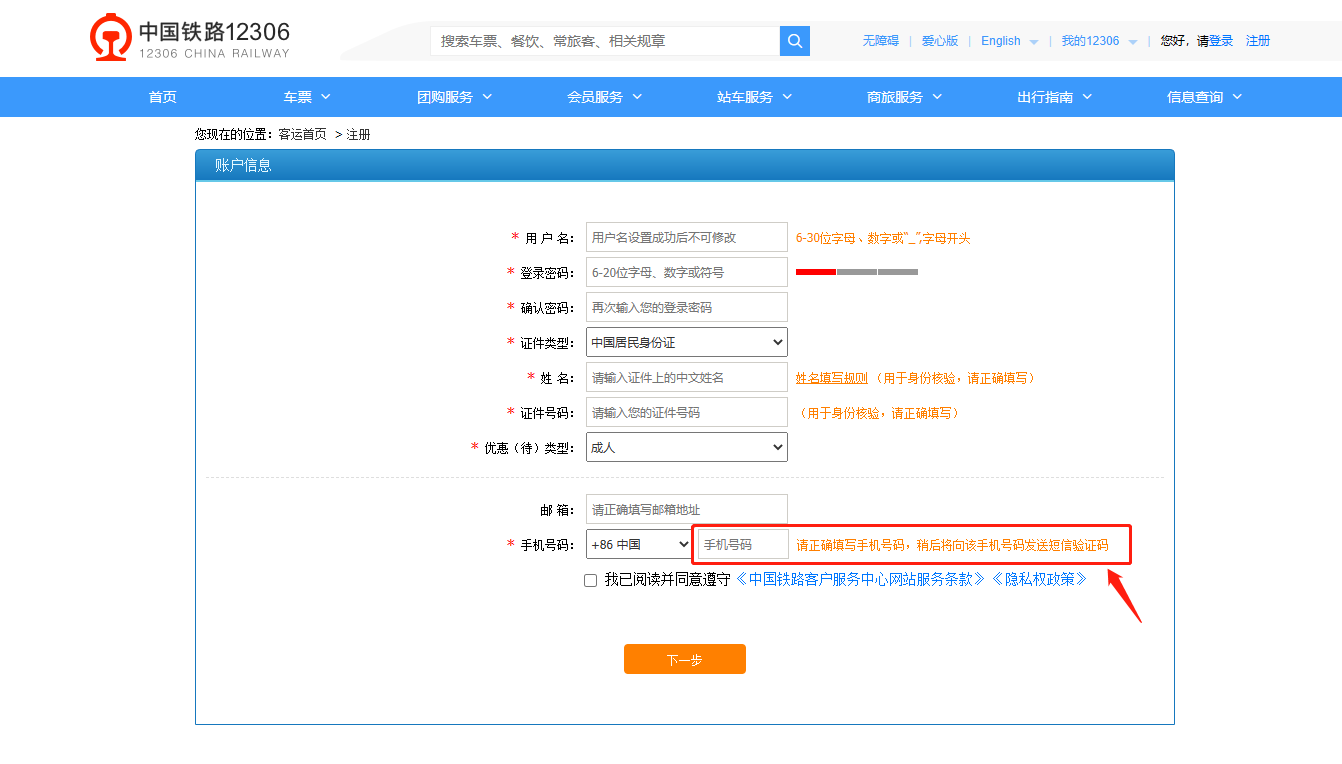Viewport: 1342px width, 764px height.
Task: Click the password strength indicator bar
Action: pos(857,272)
